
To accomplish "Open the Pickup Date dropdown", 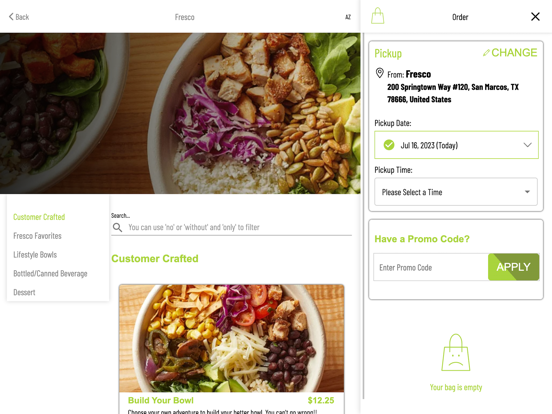I will point(456,145).
